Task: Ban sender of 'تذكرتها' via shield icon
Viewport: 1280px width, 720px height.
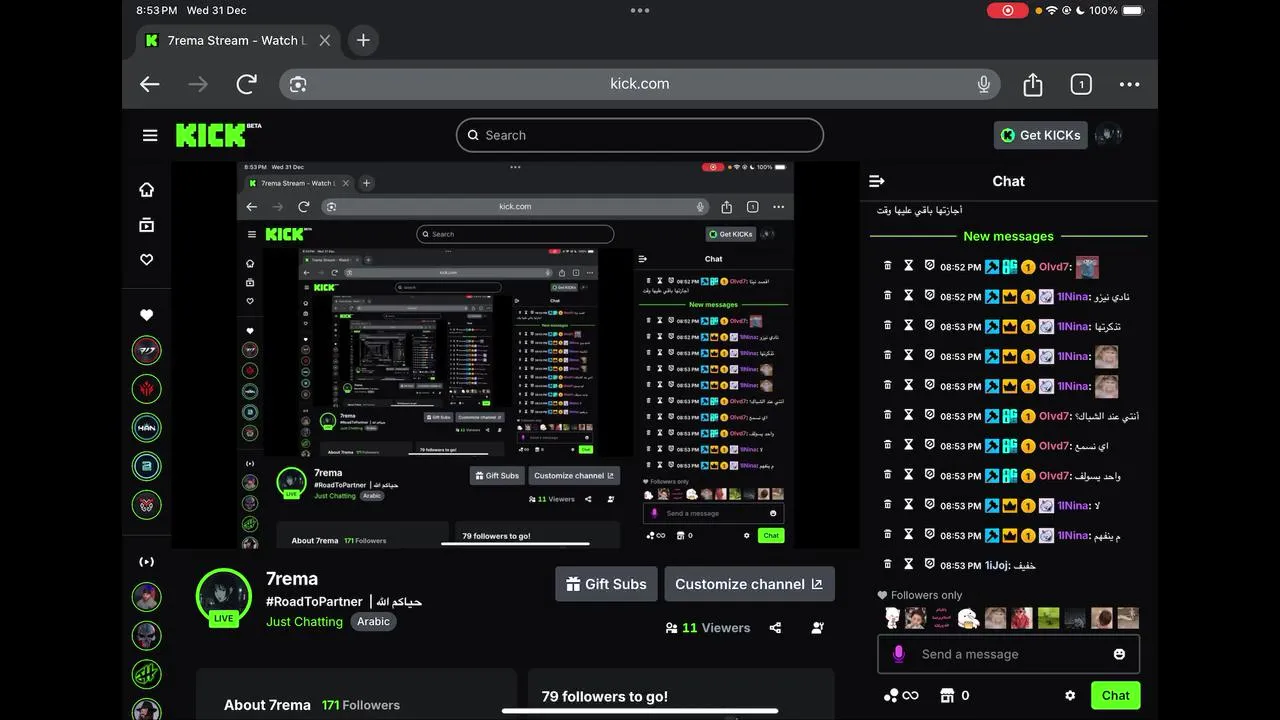Action: click(x=929, y=326)
